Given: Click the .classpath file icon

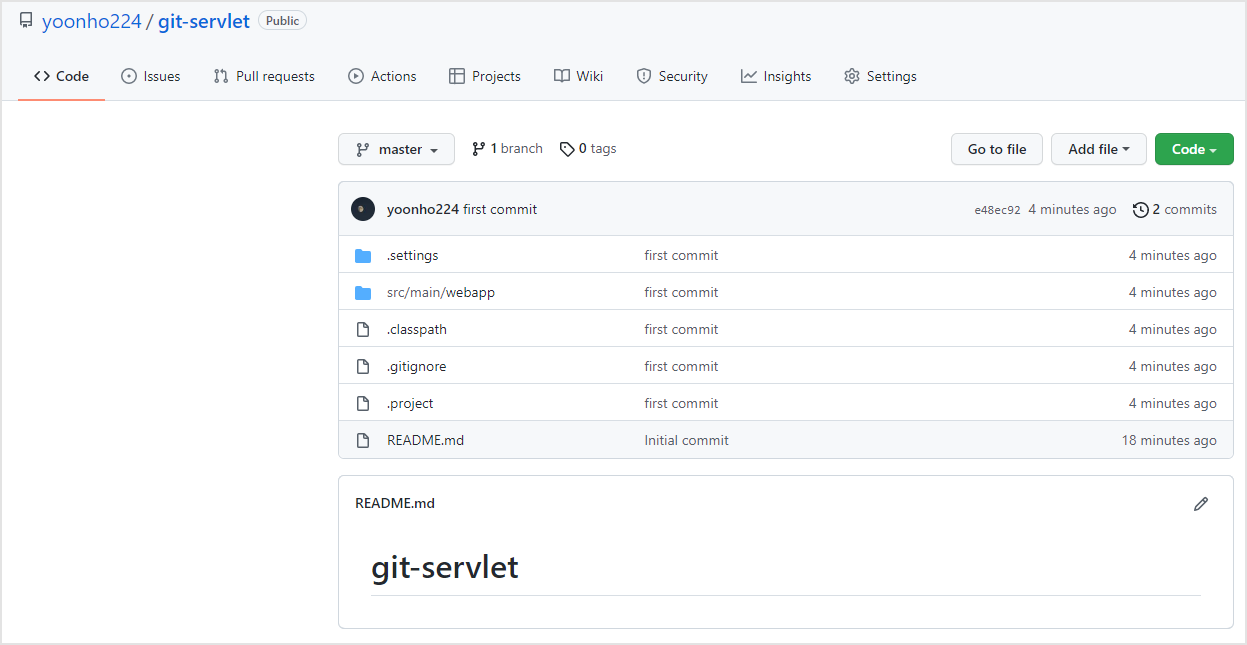Looking at the screenshot, I should click(x=363, y=329).
